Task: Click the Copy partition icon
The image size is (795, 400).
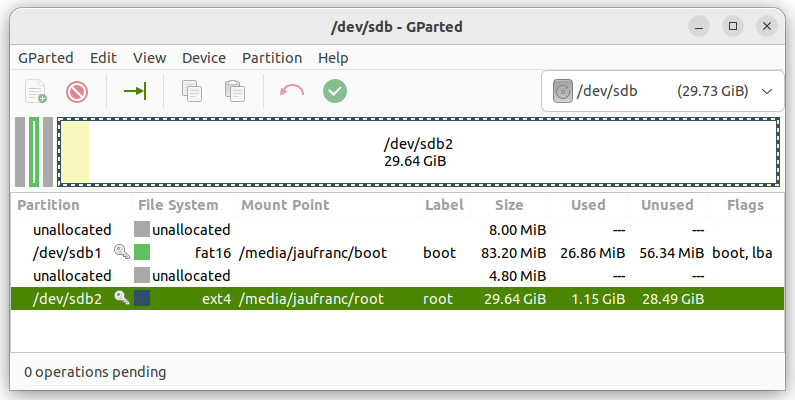Action: click(192, 91)
